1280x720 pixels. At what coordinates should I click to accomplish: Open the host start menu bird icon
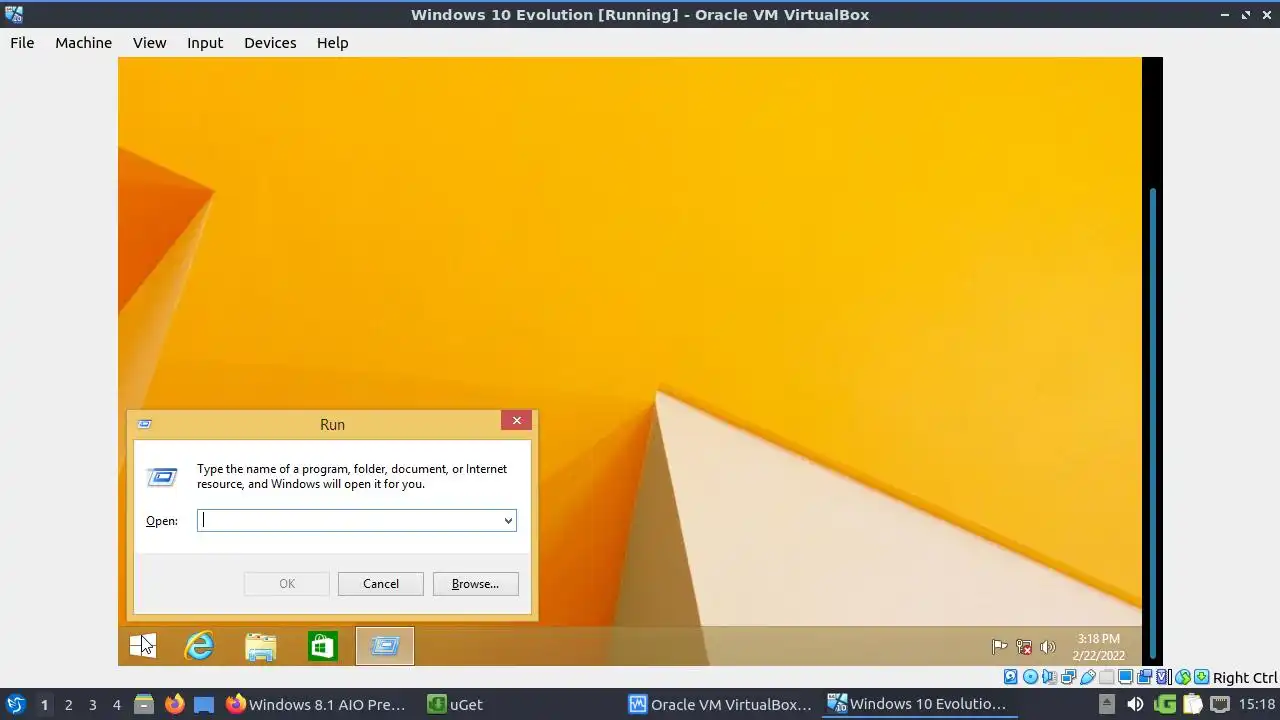pos(15,704)
